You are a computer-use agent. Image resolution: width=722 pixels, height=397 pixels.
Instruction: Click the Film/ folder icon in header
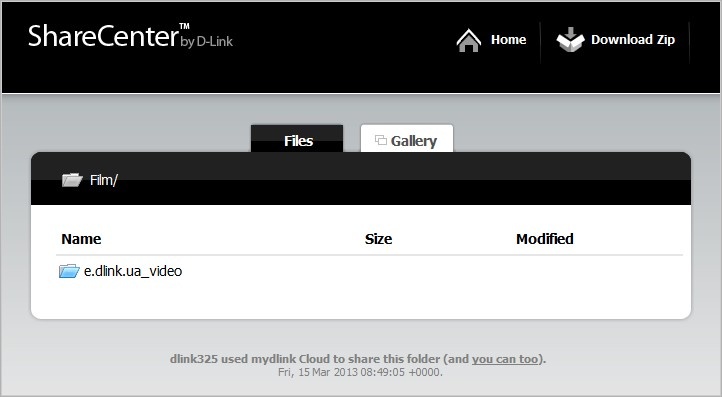point(72,180)
